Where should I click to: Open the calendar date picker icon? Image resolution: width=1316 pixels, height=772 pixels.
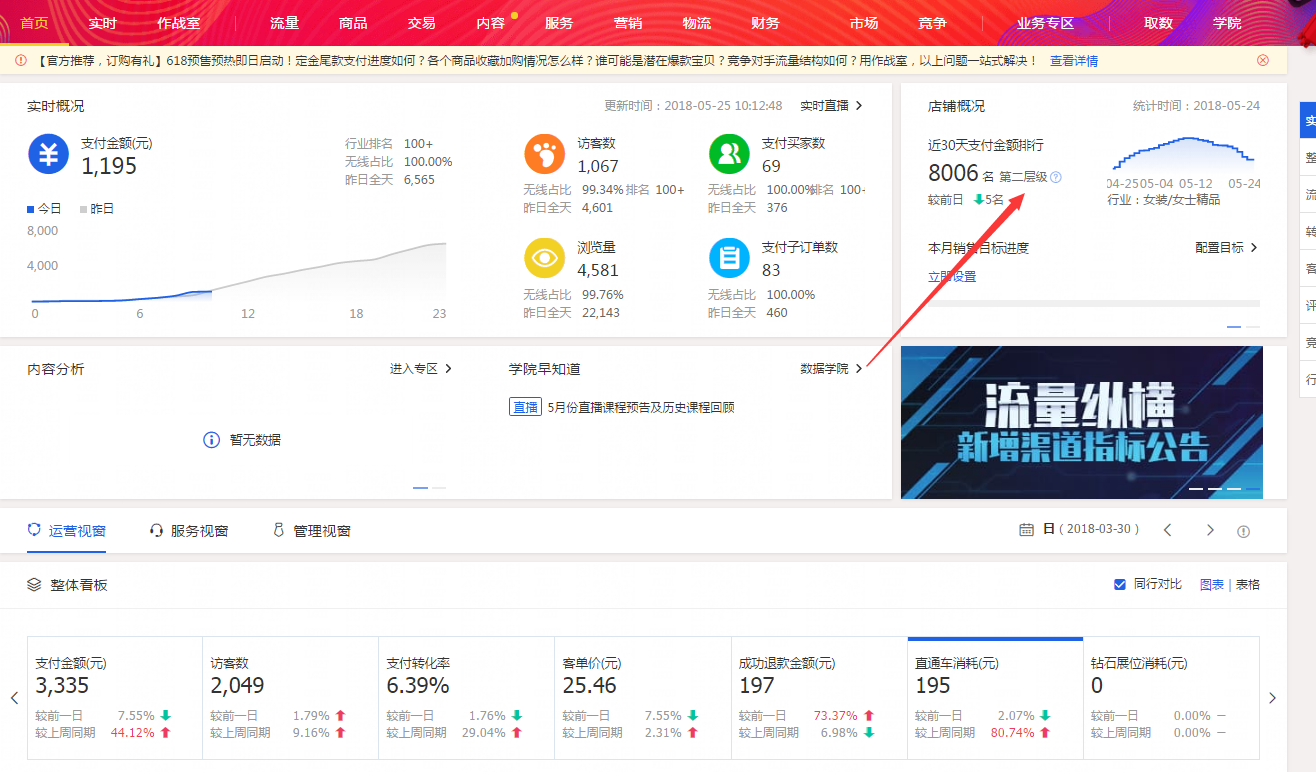pos(1026,530)
